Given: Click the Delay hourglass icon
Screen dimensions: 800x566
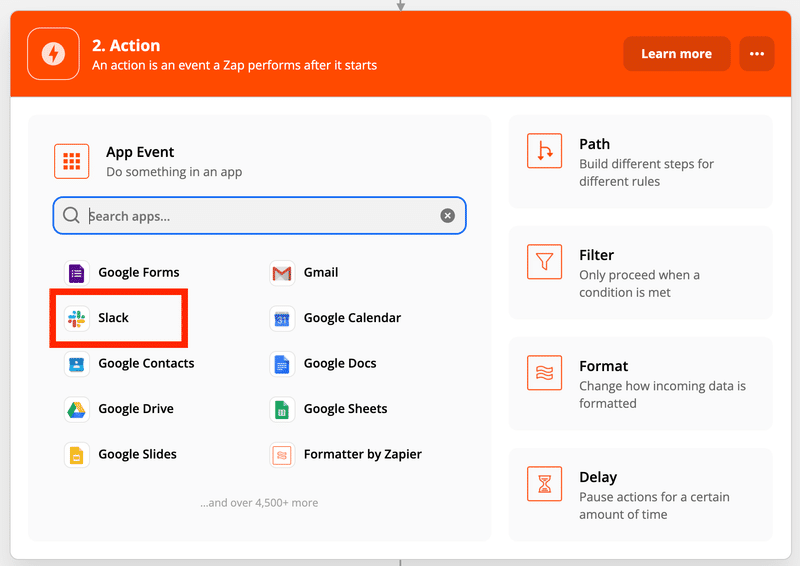Looking at the screenshot, I should tap(544, 483).
